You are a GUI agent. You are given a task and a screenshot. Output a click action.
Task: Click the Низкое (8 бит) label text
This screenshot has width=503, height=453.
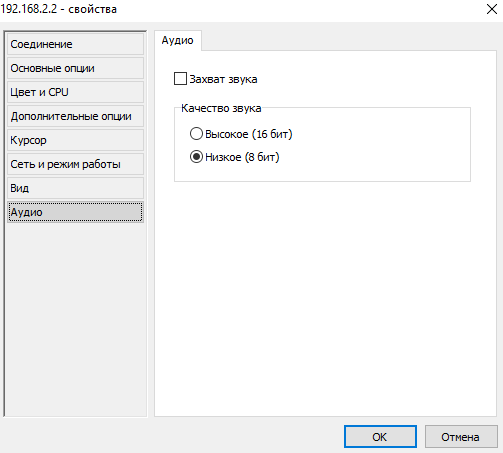[x=242, y=157]
